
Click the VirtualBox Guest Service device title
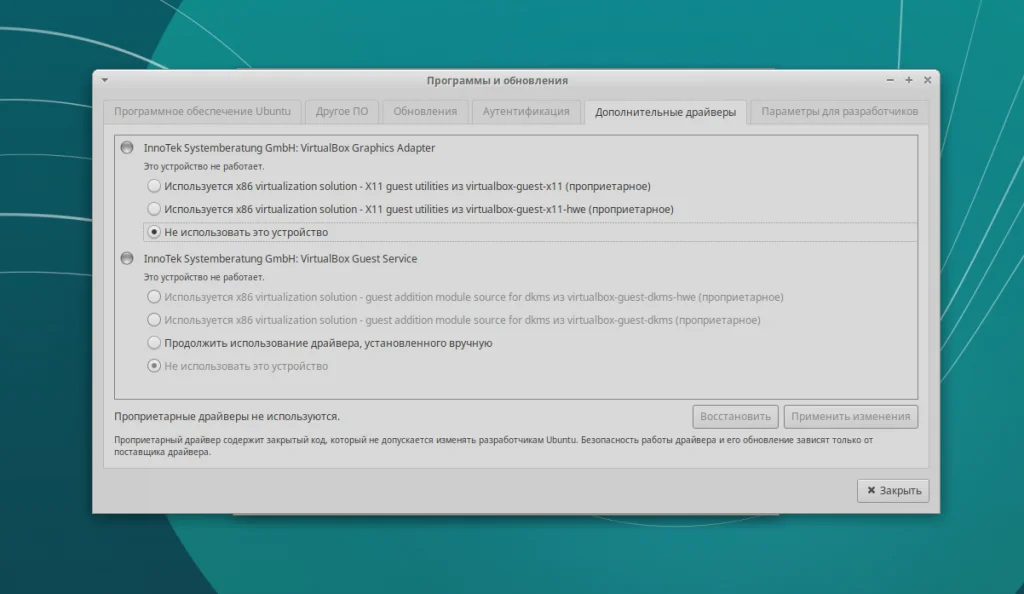pyautogui.click(x=280, y=259)
